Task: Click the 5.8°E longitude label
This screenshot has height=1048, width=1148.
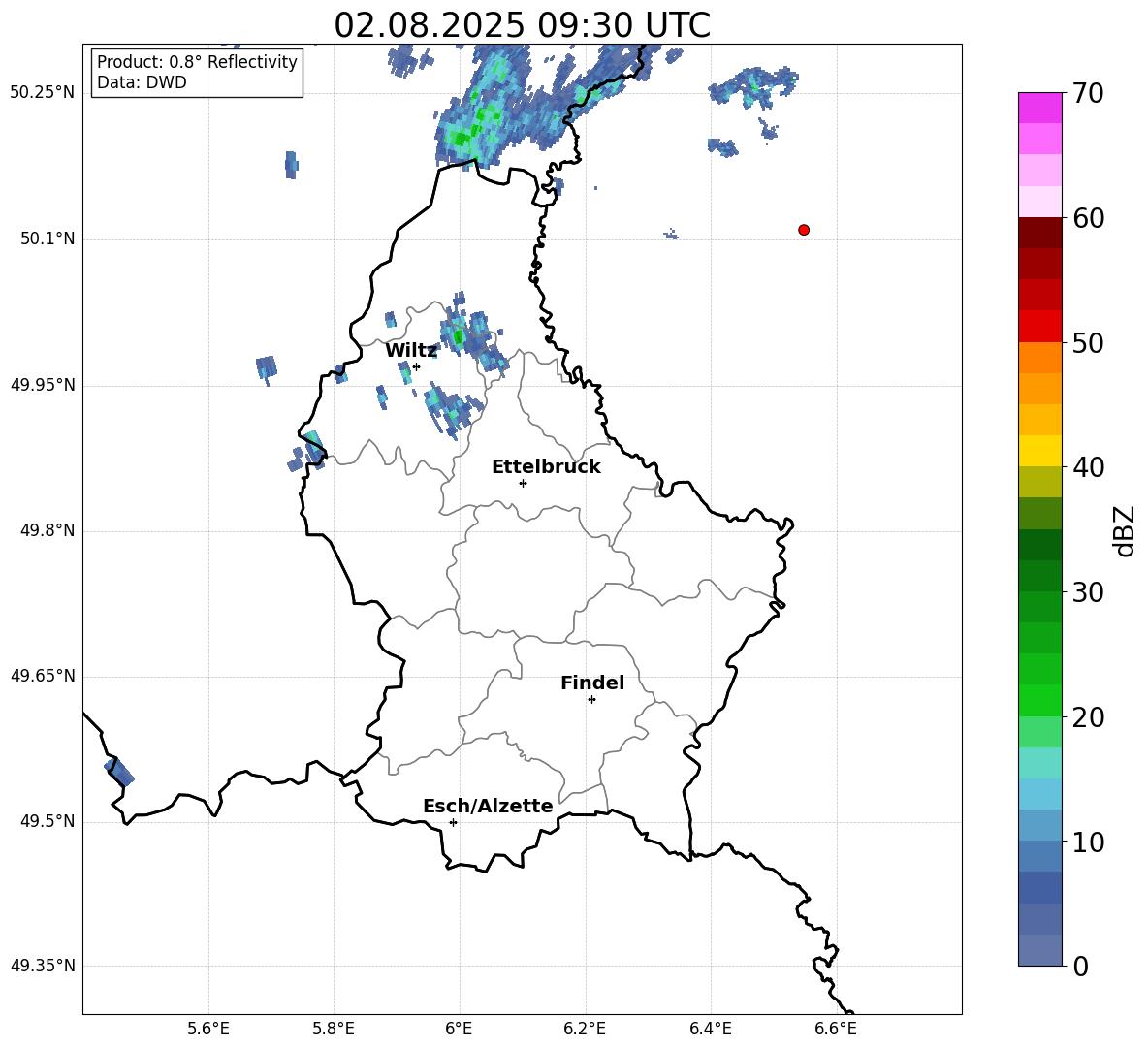Action: click(334, 1029)
